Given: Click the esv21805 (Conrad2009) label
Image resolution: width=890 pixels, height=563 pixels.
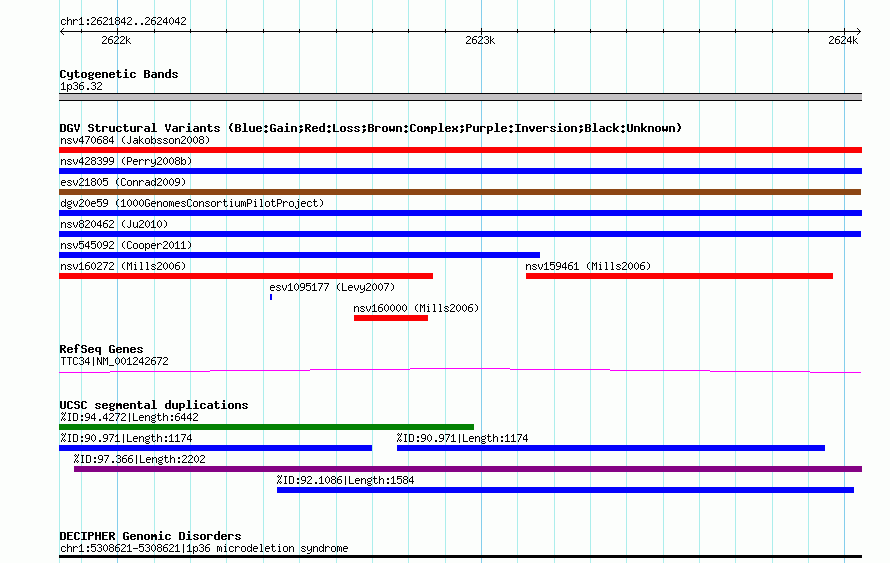Looking at the screenshot, I should click(123, 182).
